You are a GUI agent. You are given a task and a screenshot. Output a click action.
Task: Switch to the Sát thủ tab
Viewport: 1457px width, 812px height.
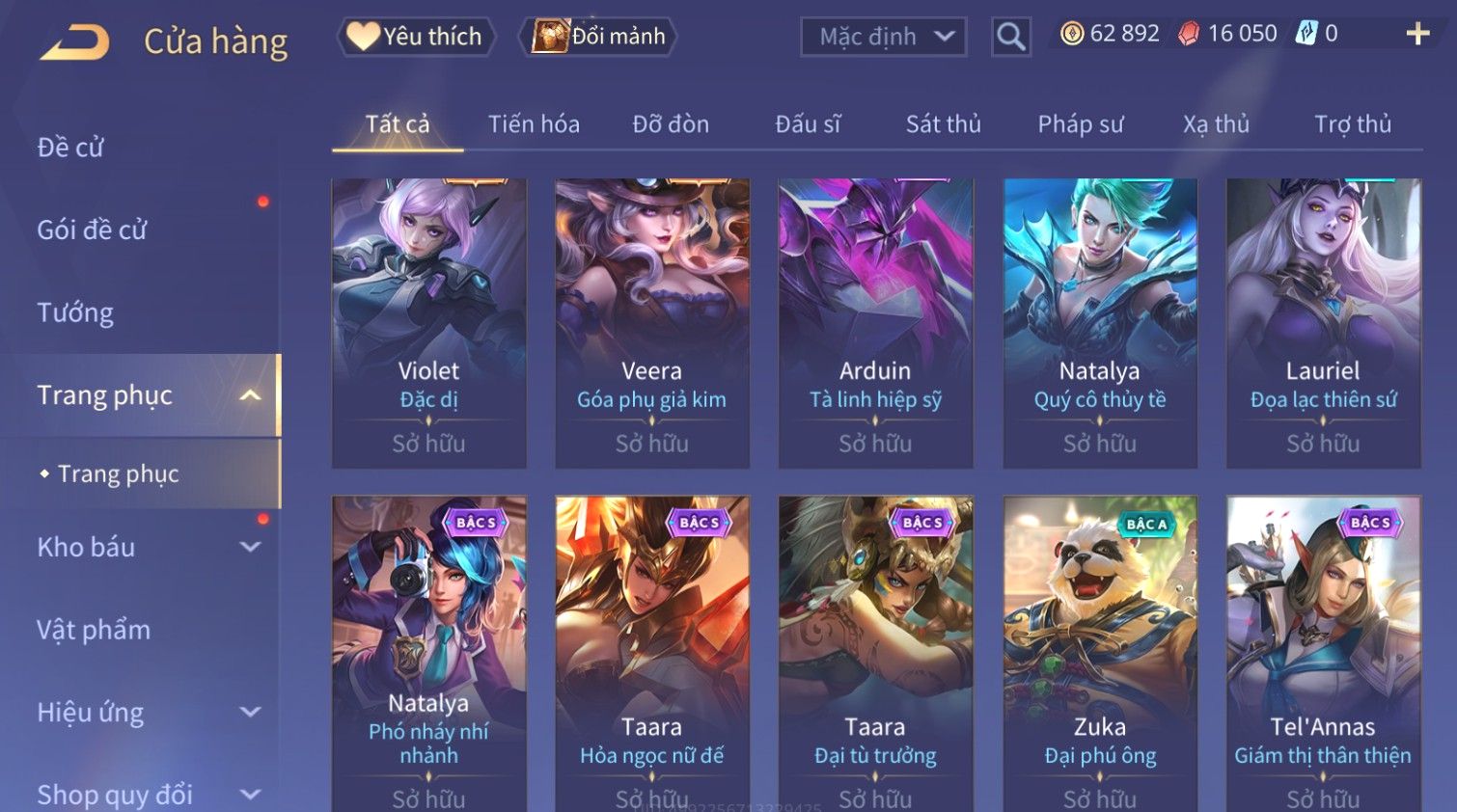(x=943, y=124)
